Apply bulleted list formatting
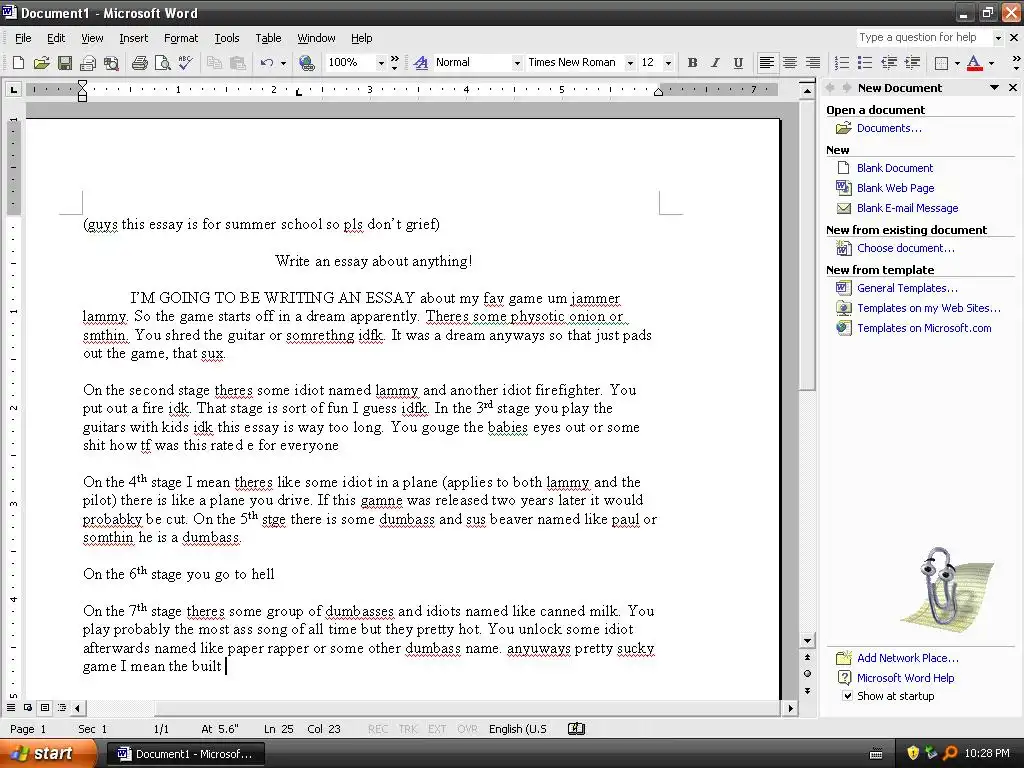The width and height of the screenshot is (1024, 768). pos(865,63)
